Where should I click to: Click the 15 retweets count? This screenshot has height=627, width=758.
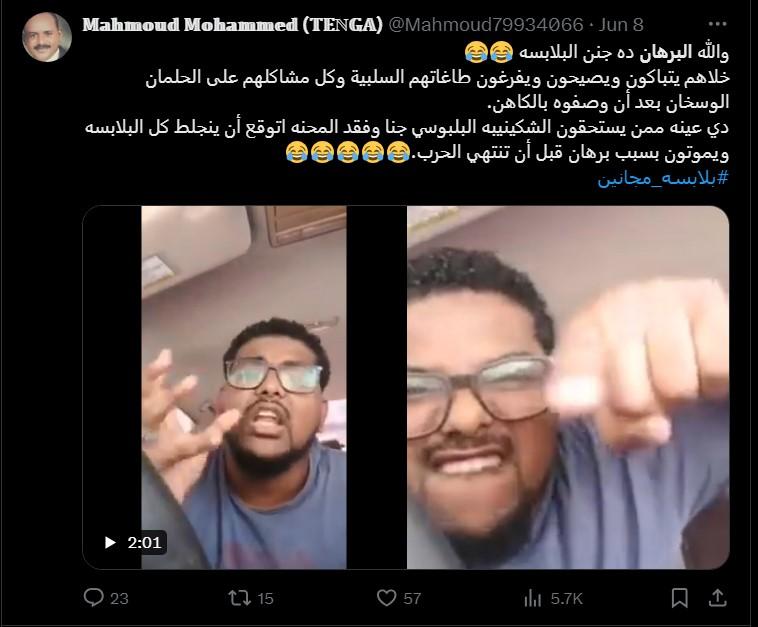(x=265, y=598)
